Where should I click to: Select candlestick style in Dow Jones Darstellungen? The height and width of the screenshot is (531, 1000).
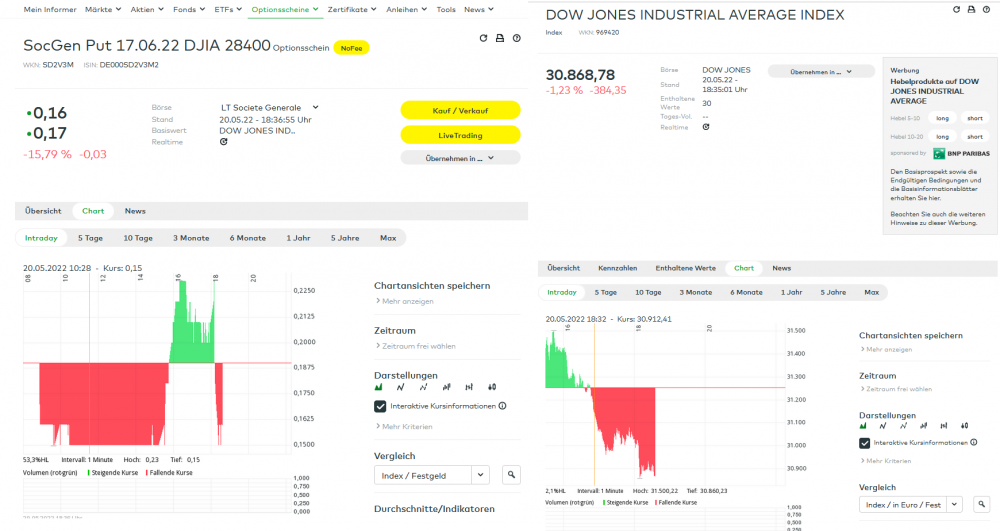[964, 426]
